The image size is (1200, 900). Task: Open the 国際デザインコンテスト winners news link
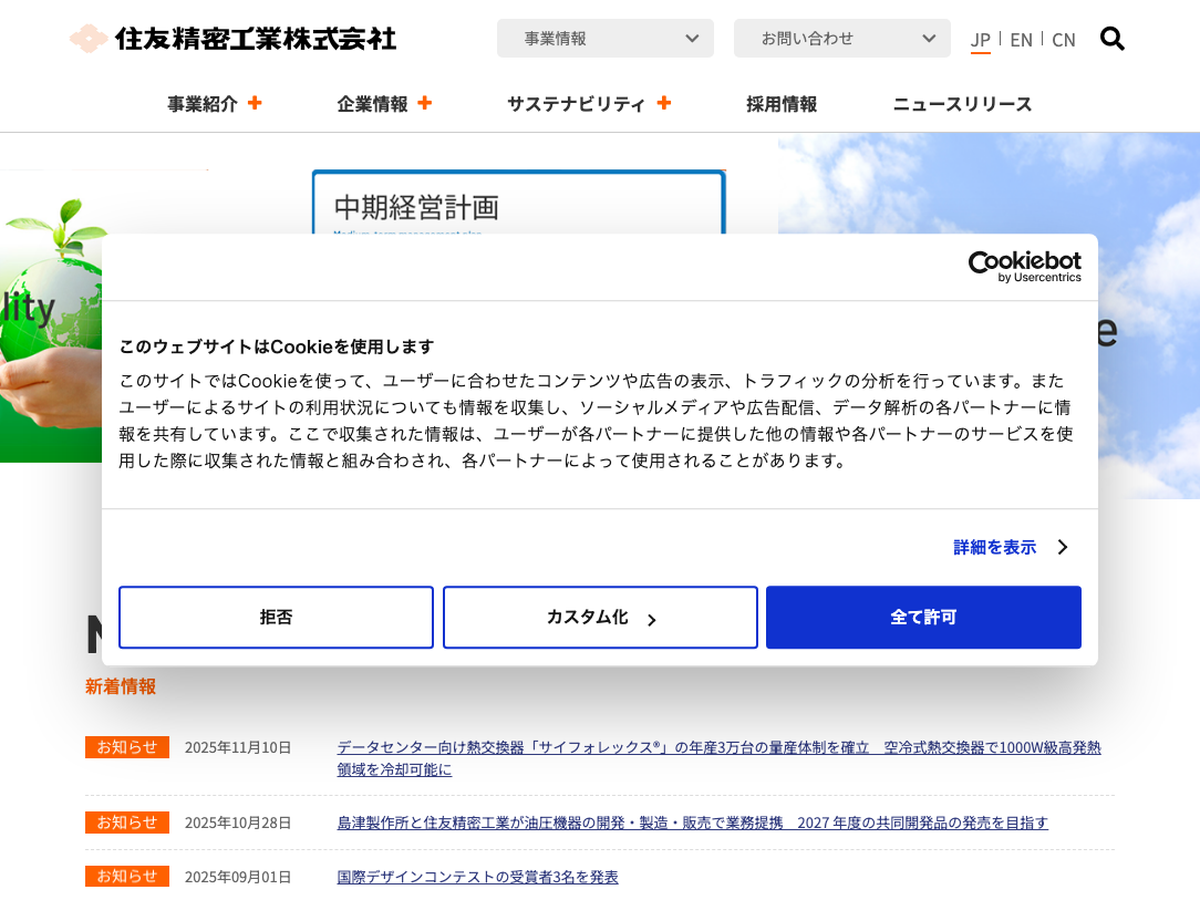click(477, 877)
